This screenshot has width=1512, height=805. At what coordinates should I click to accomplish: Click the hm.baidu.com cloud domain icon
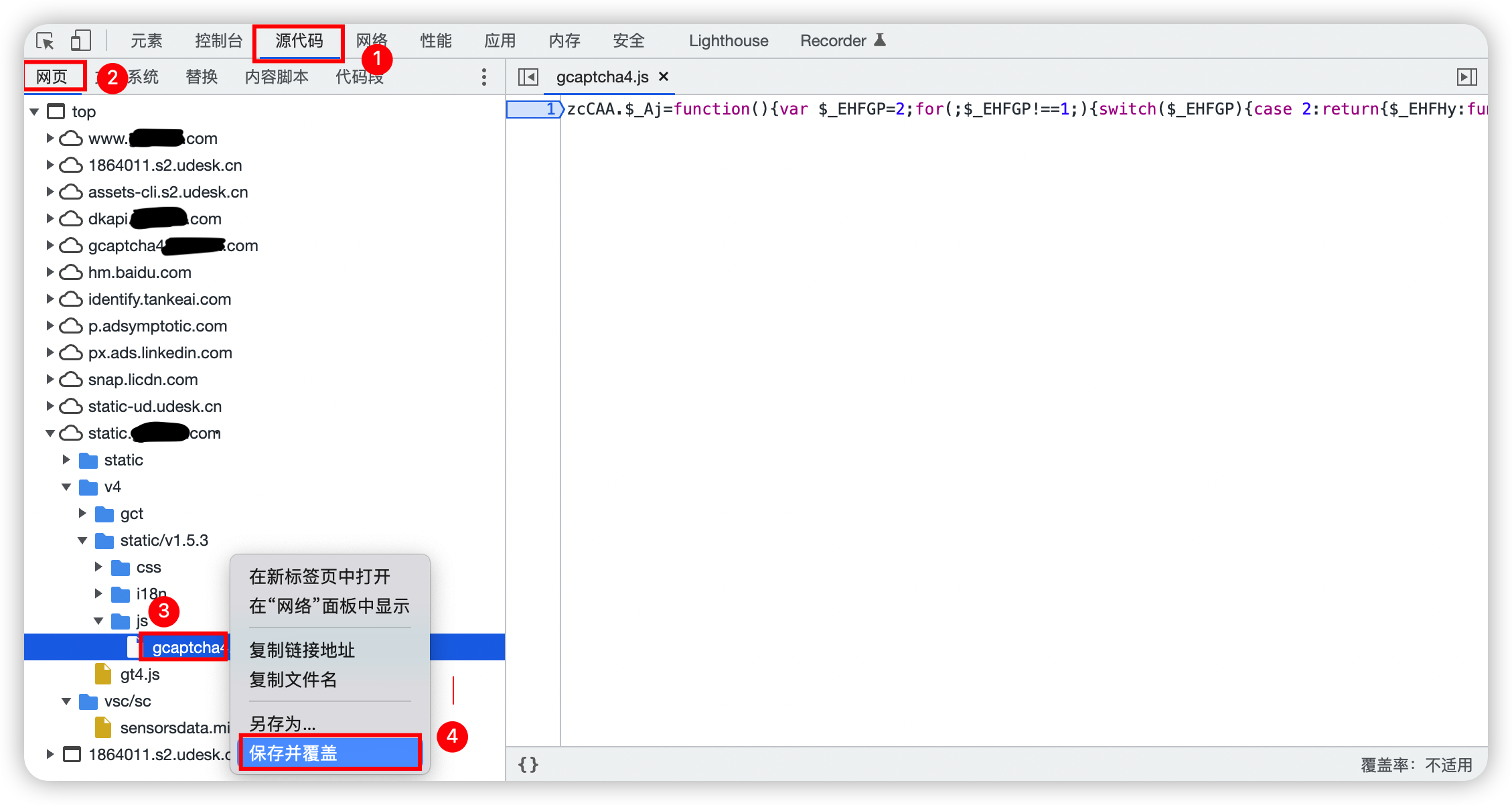[71, 273]
